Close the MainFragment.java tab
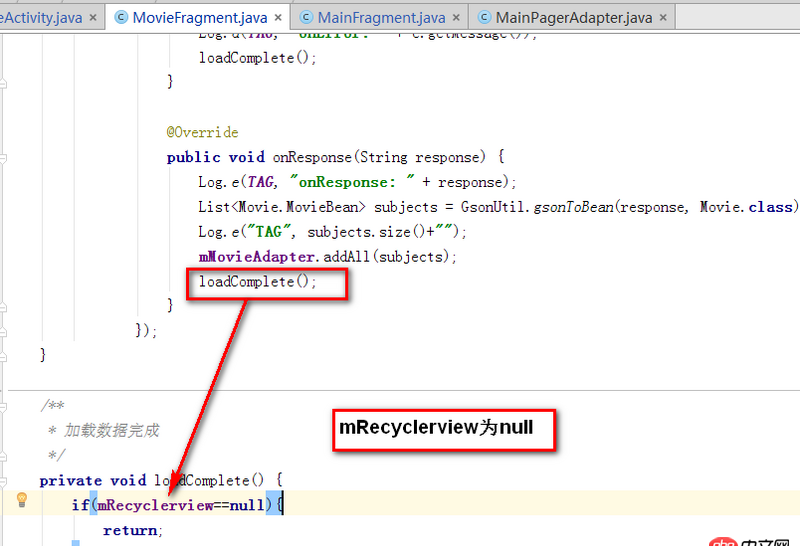 coord(456,18)
